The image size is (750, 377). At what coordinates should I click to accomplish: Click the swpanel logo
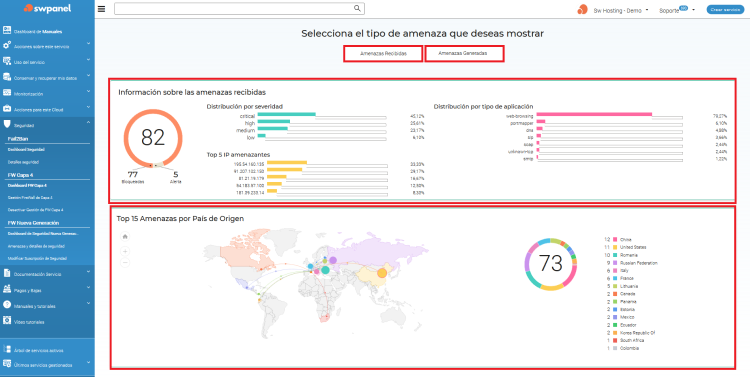(x=47, y=9)
